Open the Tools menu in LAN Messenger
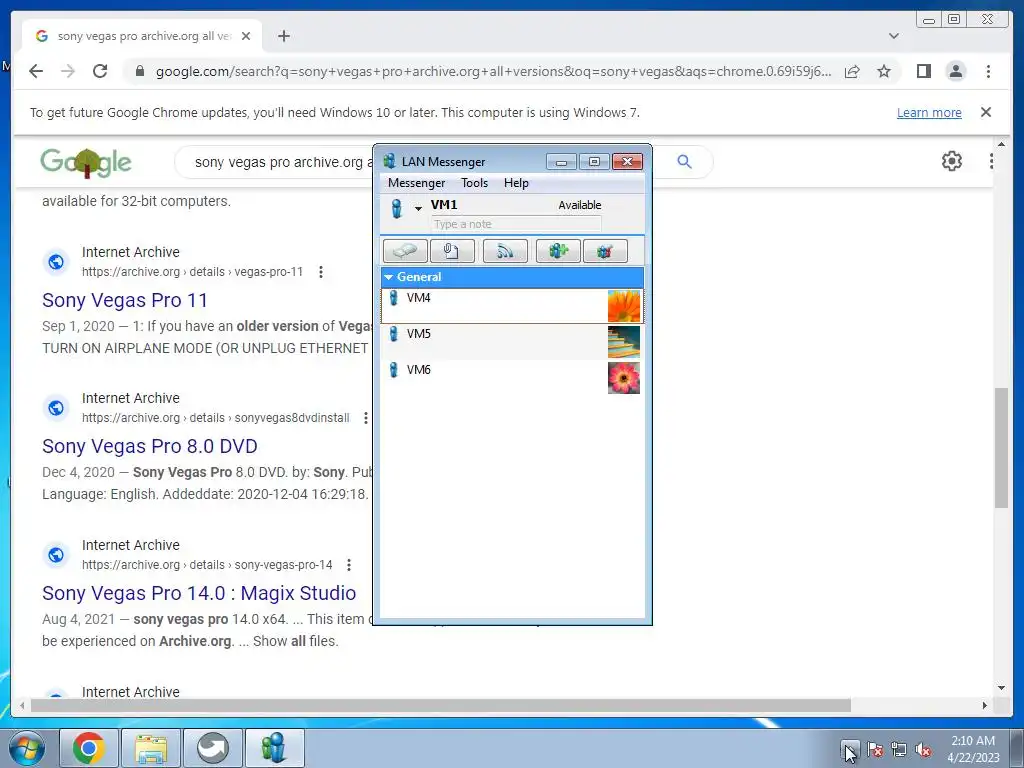Image resolution: width=1024 pixels, height=768 pixels. click(474, 183)
